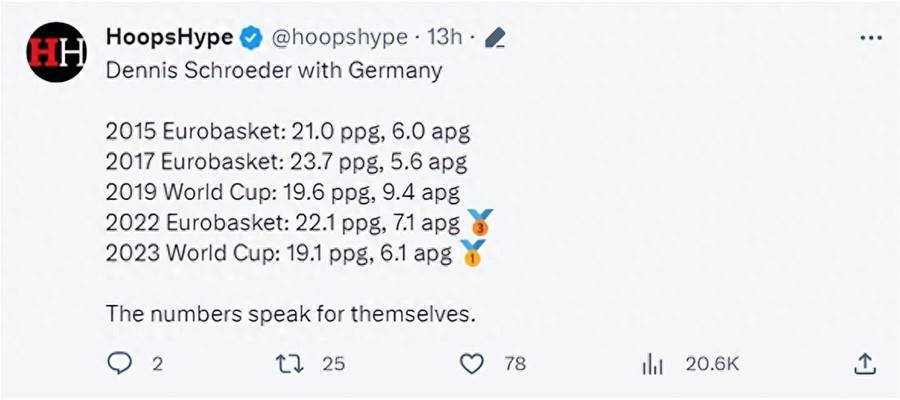Viewport: 900px width, 400px height.
Task: Open the HoopsHype display name link
Action: 169,37
